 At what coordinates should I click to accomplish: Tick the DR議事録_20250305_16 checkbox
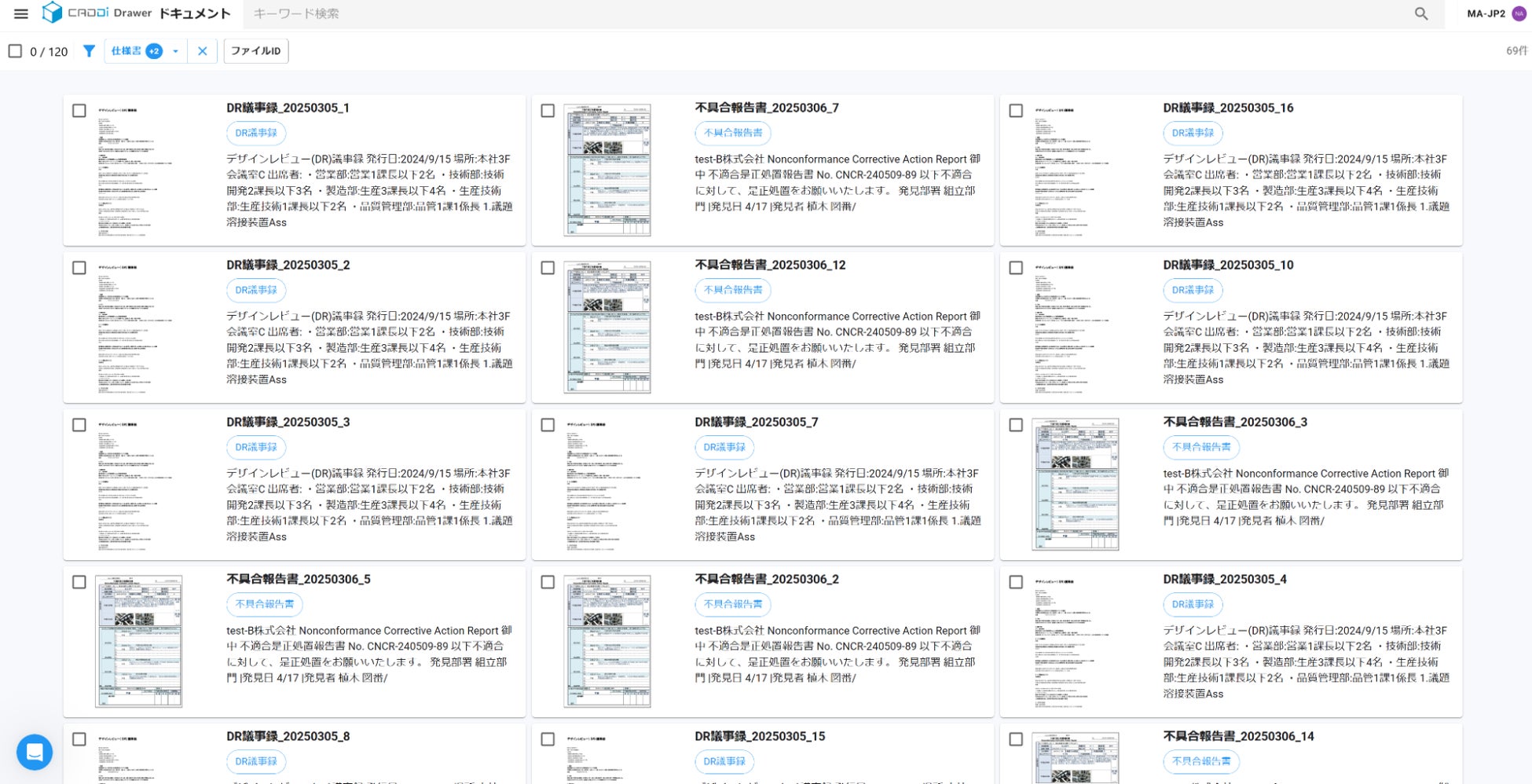pyautogui.click(x=1016, y=111)
